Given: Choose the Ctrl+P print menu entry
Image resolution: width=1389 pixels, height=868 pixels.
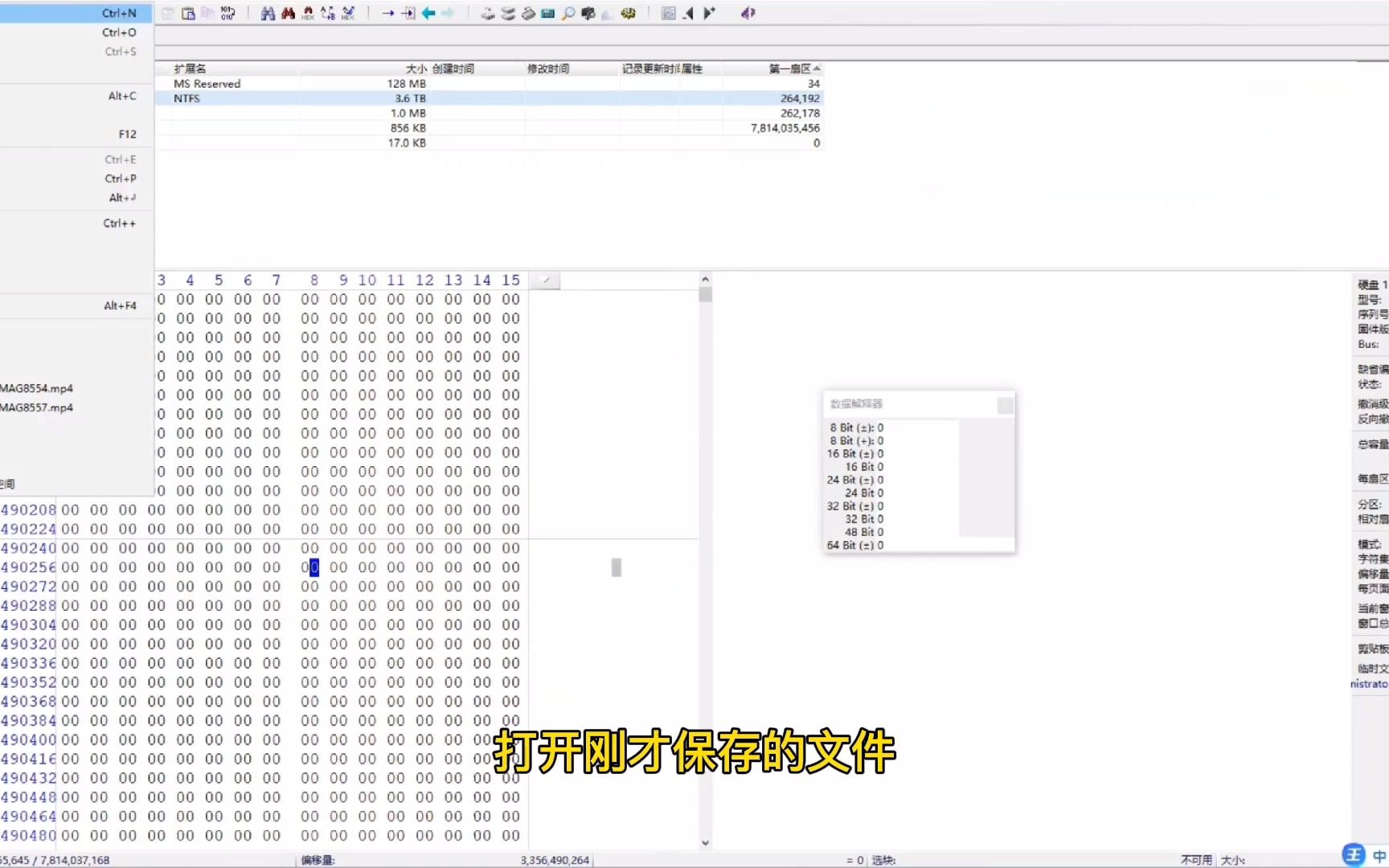Looking at the screenshot, I should click(76, 178).
